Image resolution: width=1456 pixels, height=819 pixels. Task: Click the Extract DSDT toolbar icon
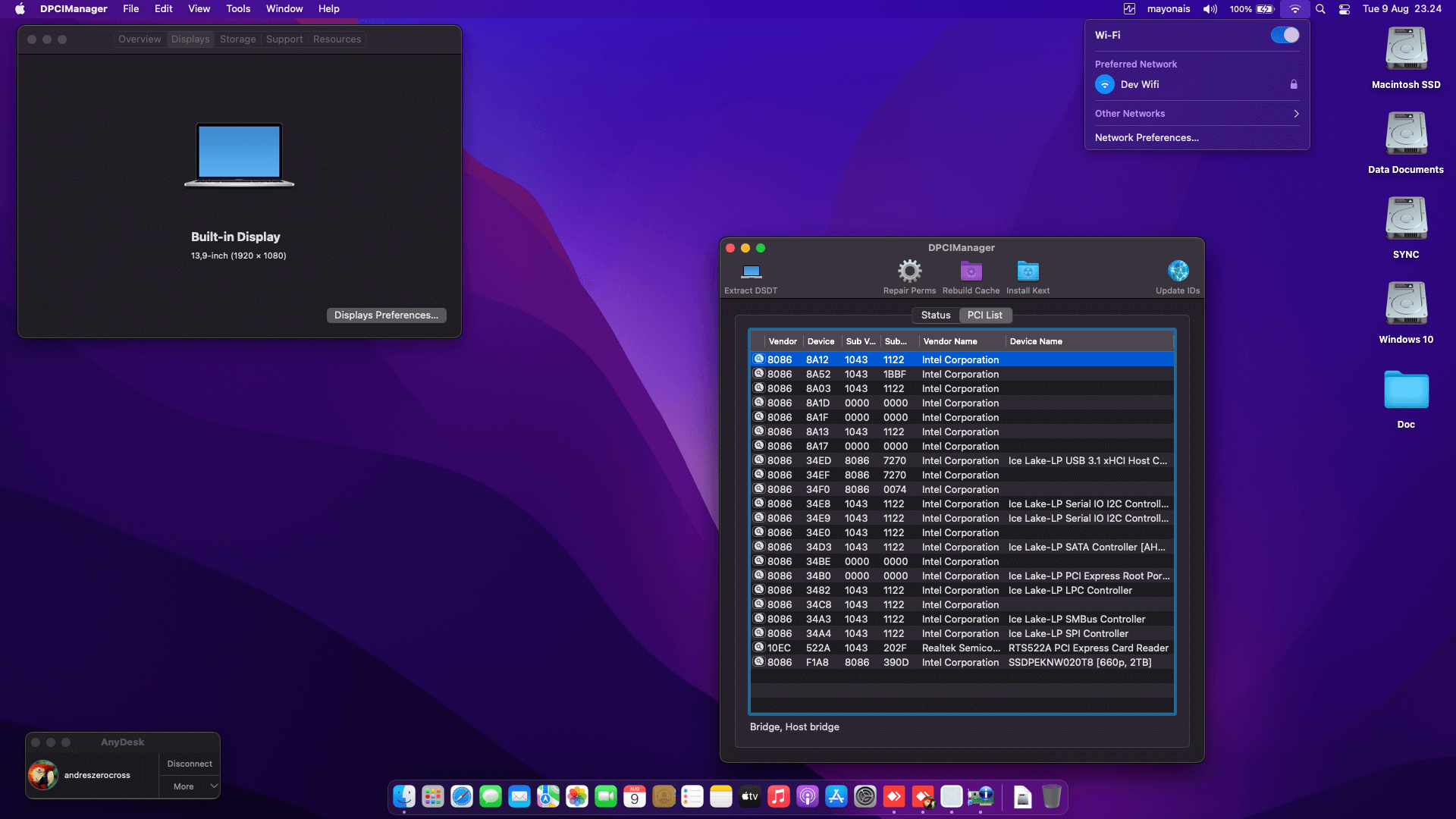pos(751,271)
